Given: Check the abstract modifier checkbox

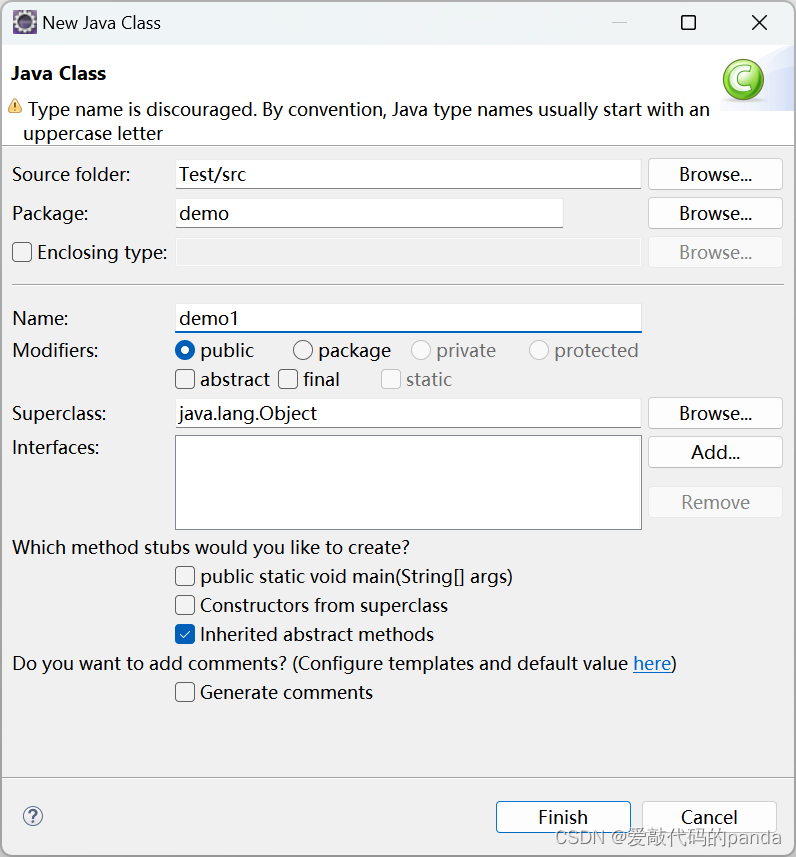Looking at the screenshot, I should (x=185, y=379).
